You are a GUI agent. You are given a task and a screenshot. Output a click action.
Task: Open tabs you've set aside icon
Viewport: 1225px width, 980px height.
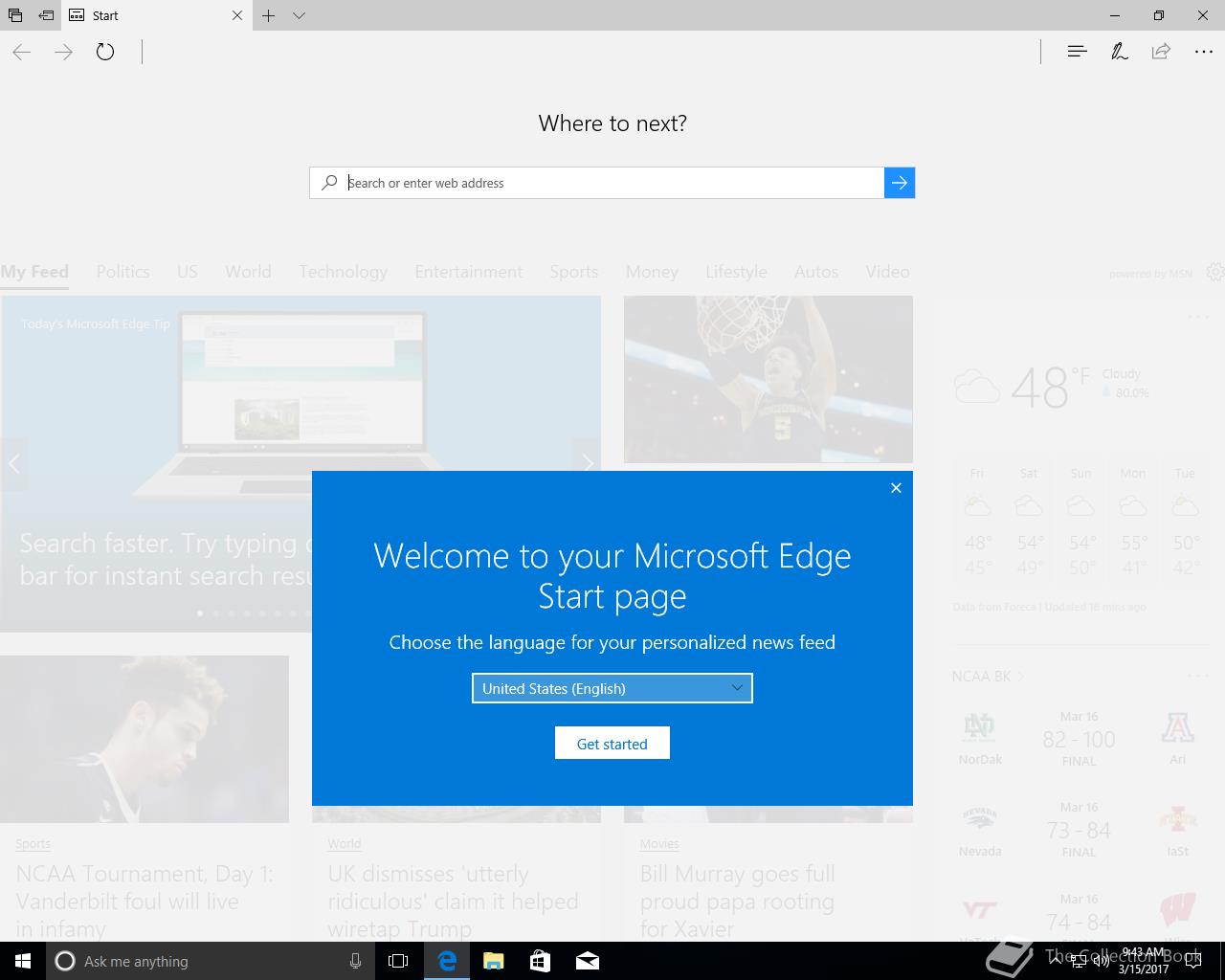coord(15,15)
